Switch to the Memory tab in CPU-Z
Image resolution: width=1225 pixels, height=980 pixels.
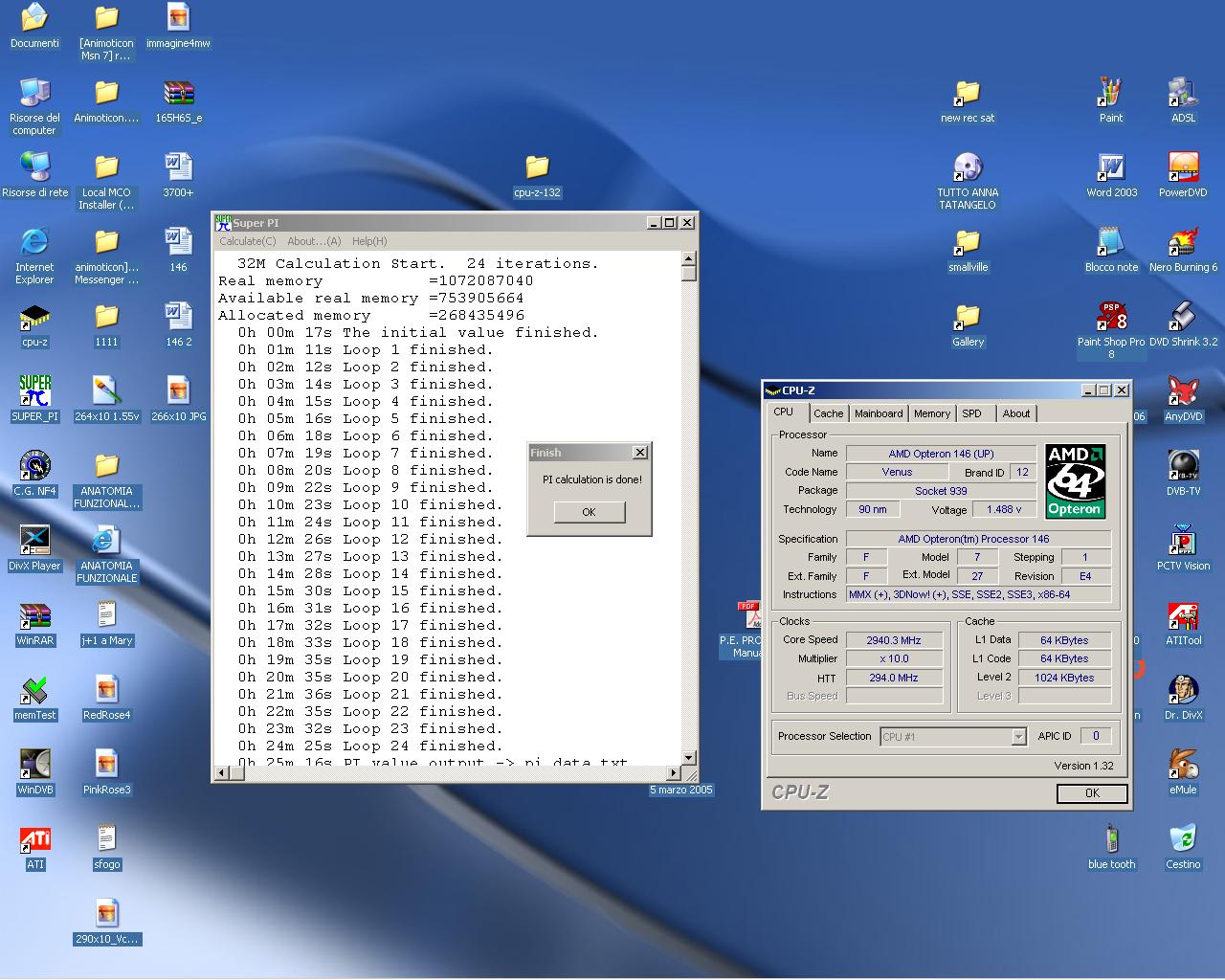(931, 413)
